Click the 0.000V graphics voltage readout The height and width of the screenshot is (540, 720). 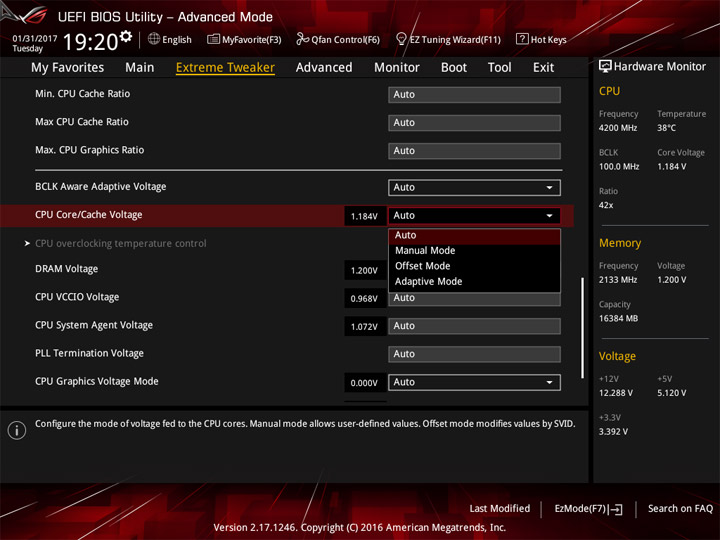coord(365,383)
